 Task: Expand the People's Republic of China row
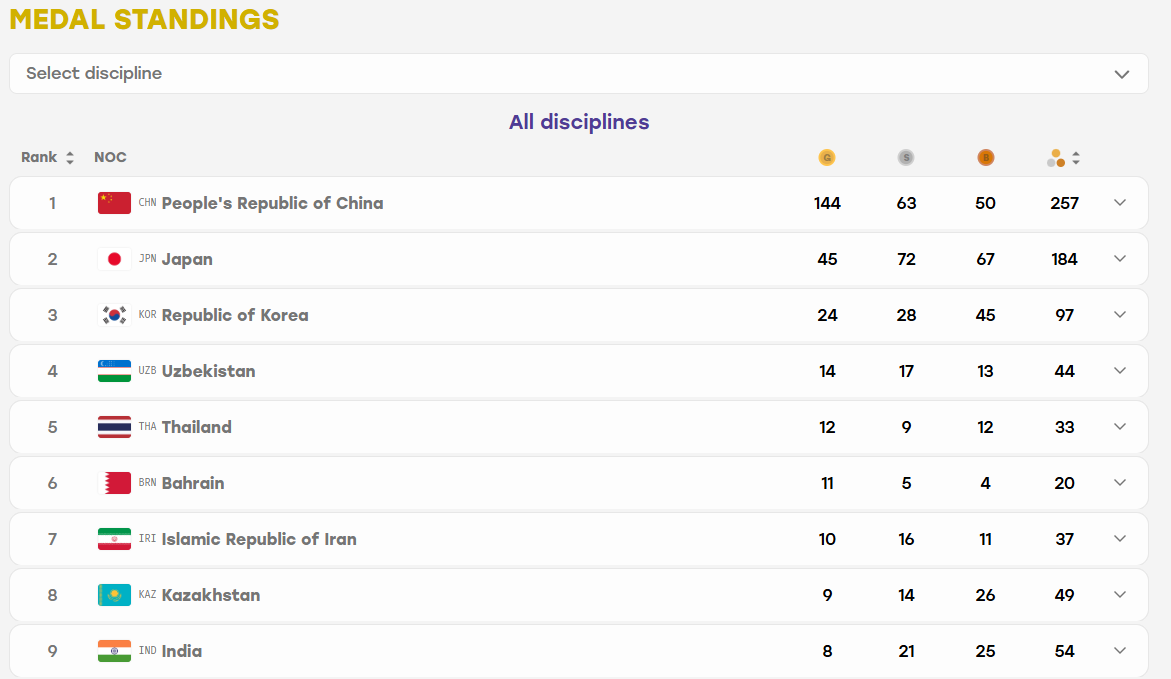(1119, 203)
